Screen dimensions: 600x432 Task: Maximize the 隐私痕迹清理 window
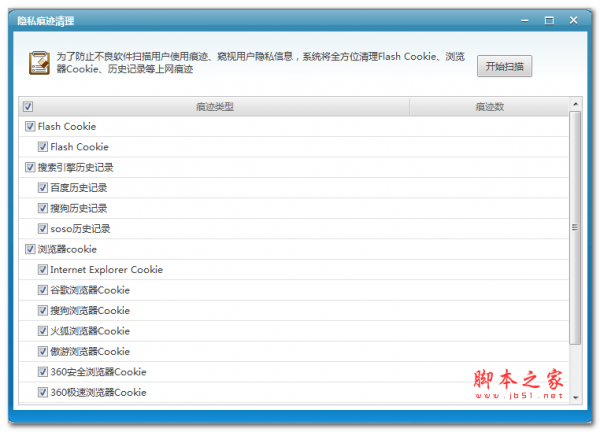549,21
